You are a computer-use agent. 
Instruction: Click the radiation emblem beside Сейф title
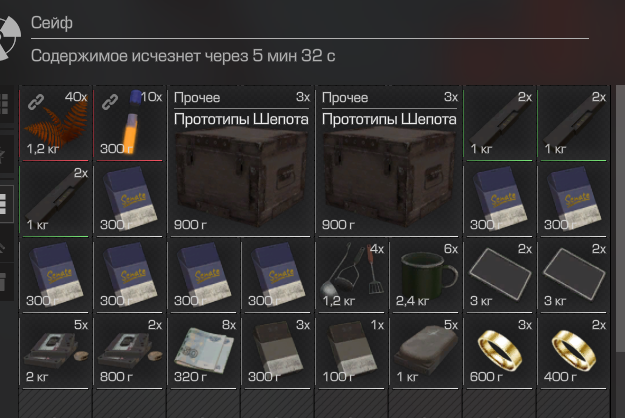coord(9,38)
